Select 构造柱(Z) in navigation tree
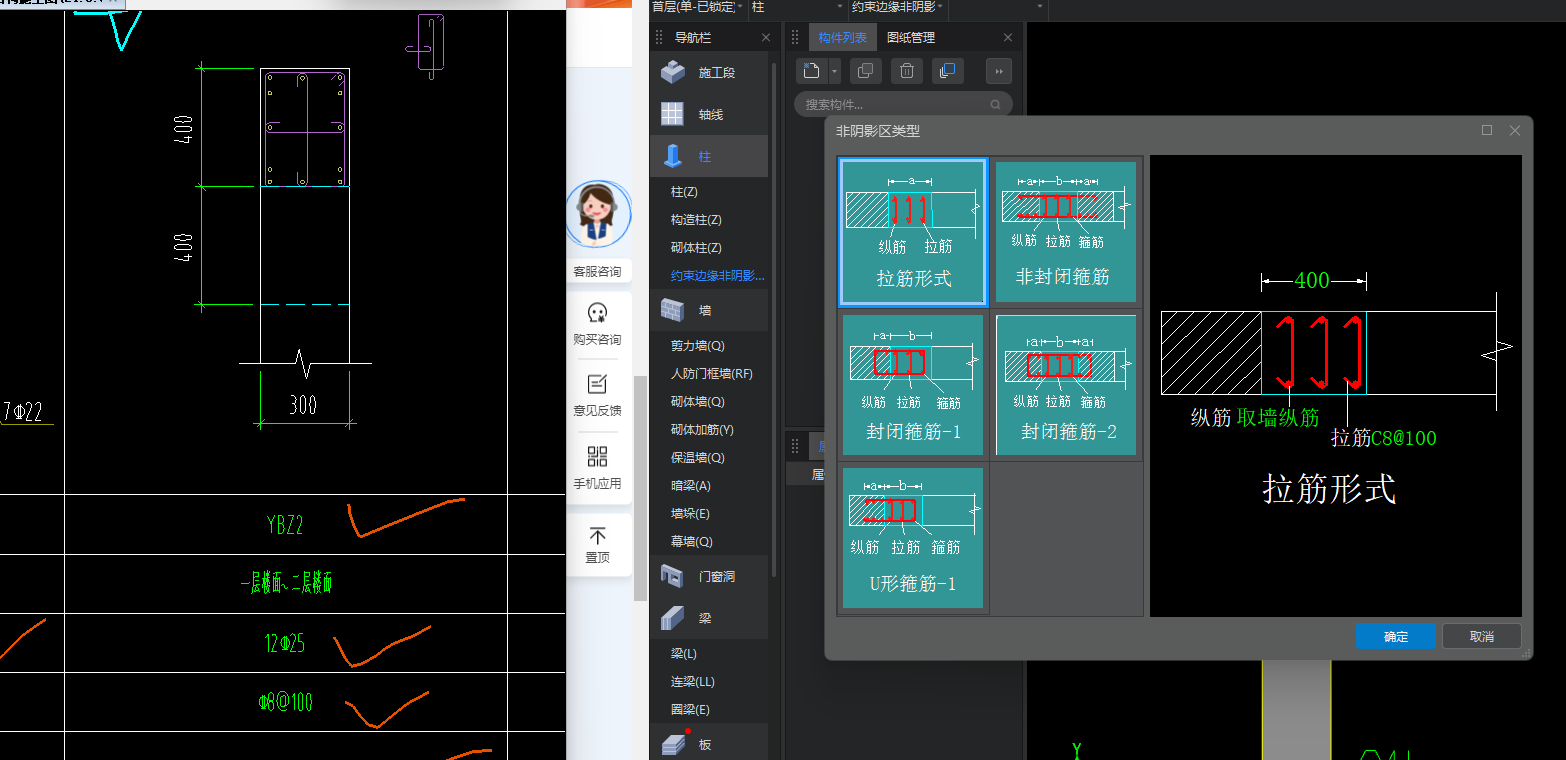 pos(696,219)
